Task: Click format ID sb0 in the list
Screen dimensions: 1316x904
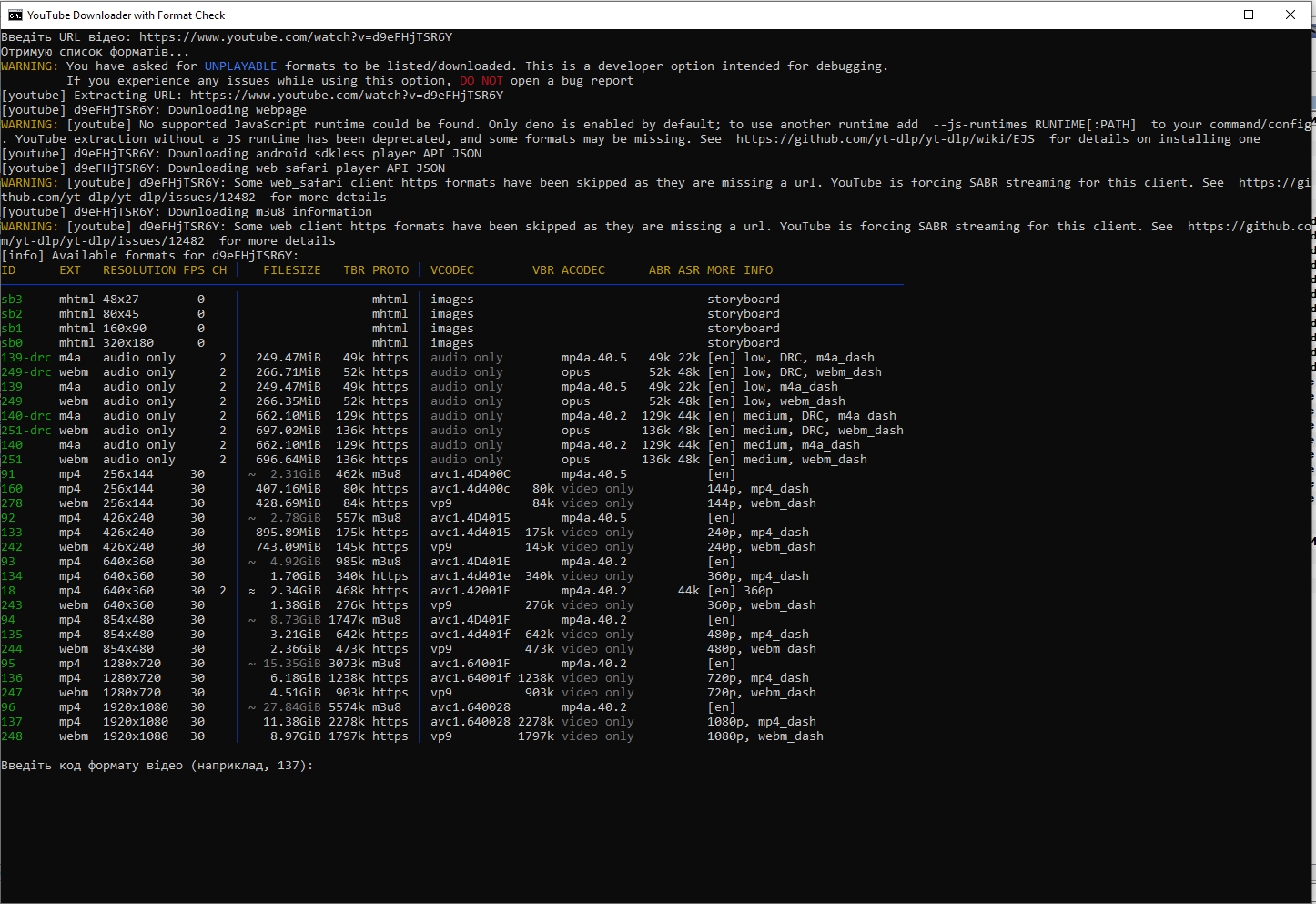Action: [12, 343]
